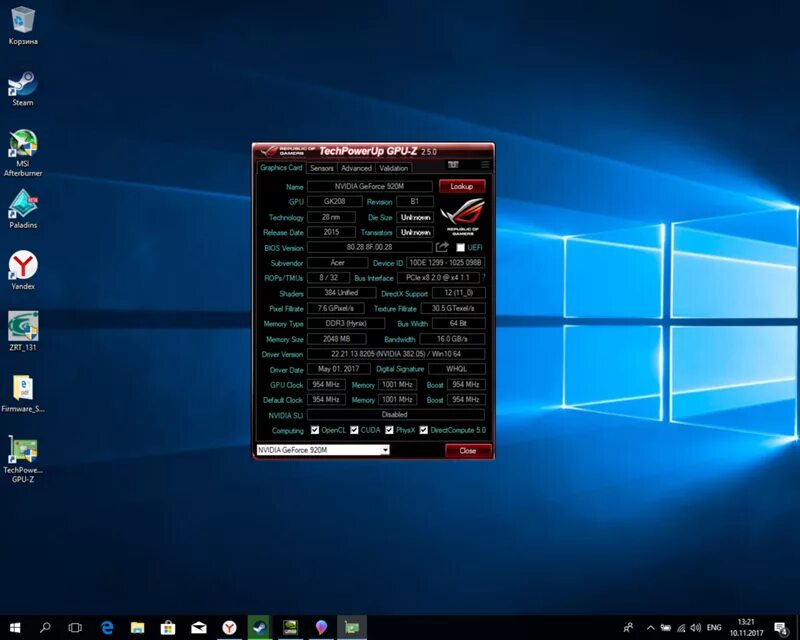Click the battery icon in system tray

click(x=666, y=628)
